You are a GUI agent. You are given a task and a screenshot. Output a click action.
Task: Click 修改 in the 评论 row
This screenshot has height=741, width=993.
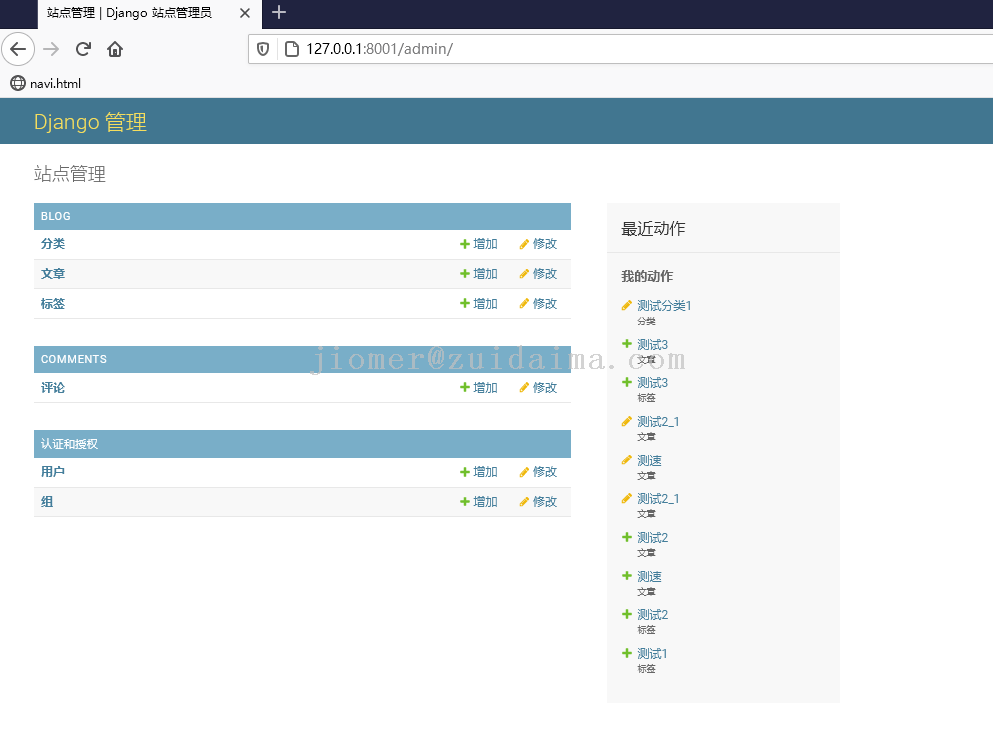coord(538,388)
